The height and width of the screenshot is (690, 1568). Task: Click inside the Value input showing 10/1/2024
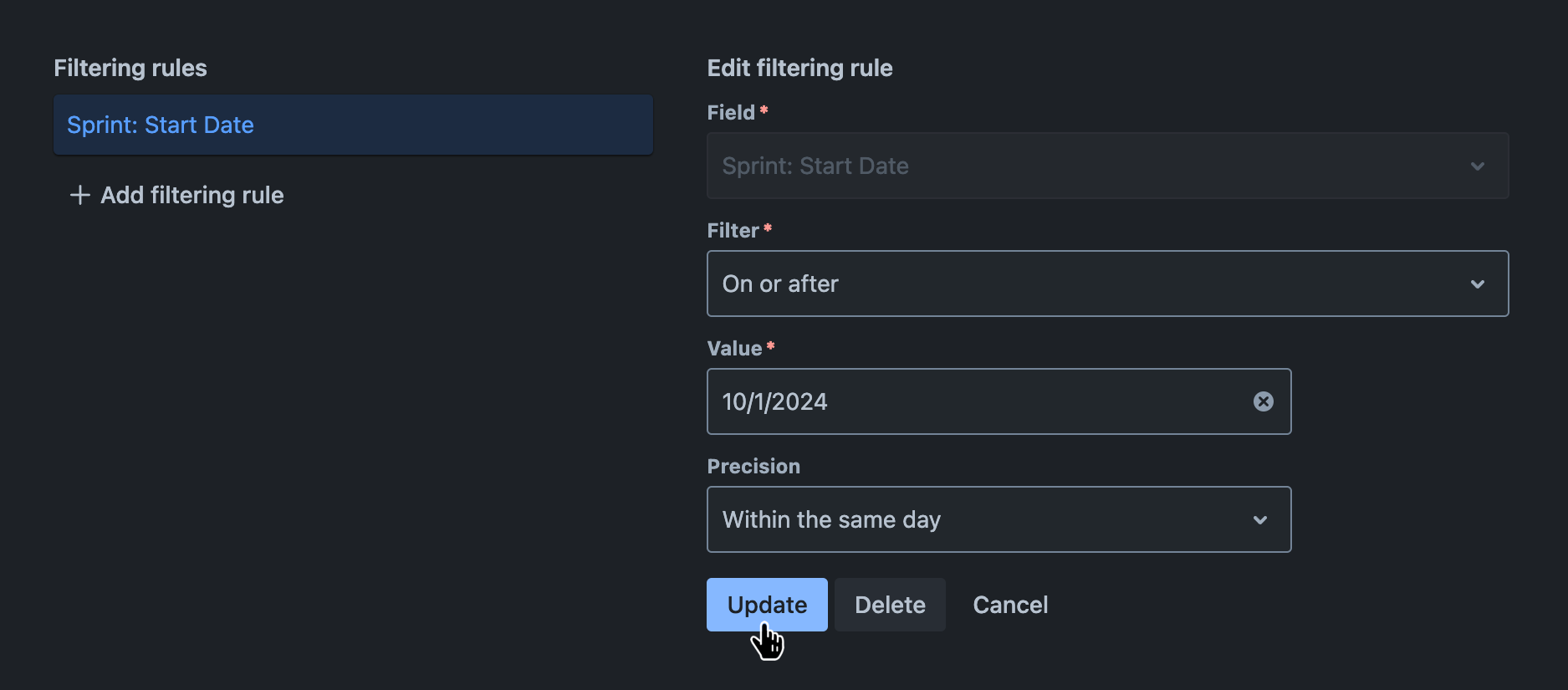[x=920, y=401]
